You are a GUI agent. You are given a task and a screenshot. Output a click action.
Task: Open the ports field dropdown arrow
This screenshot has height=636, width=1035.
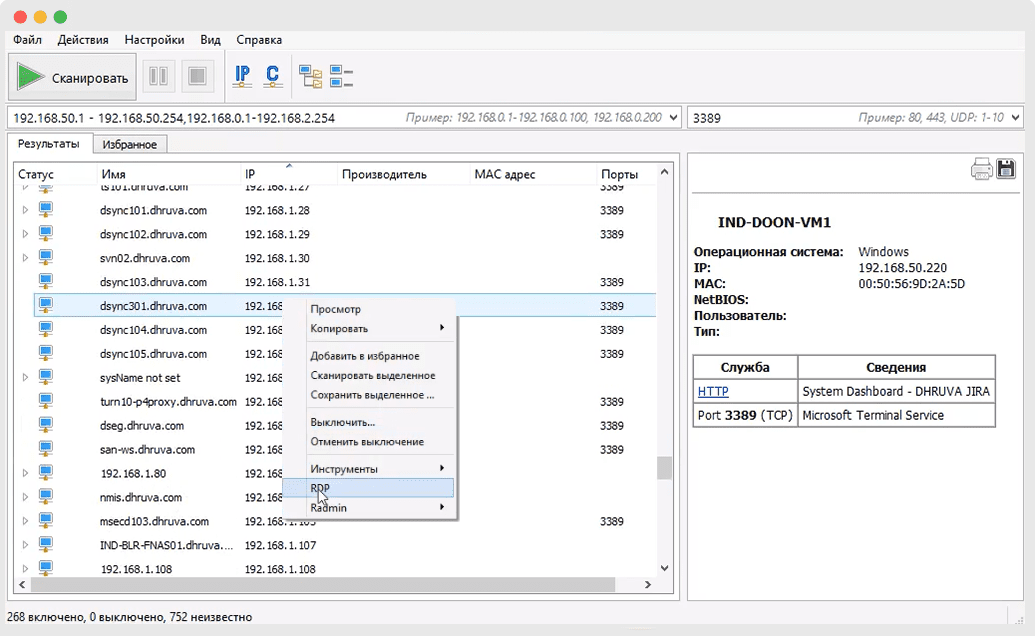coord(1014,118)
